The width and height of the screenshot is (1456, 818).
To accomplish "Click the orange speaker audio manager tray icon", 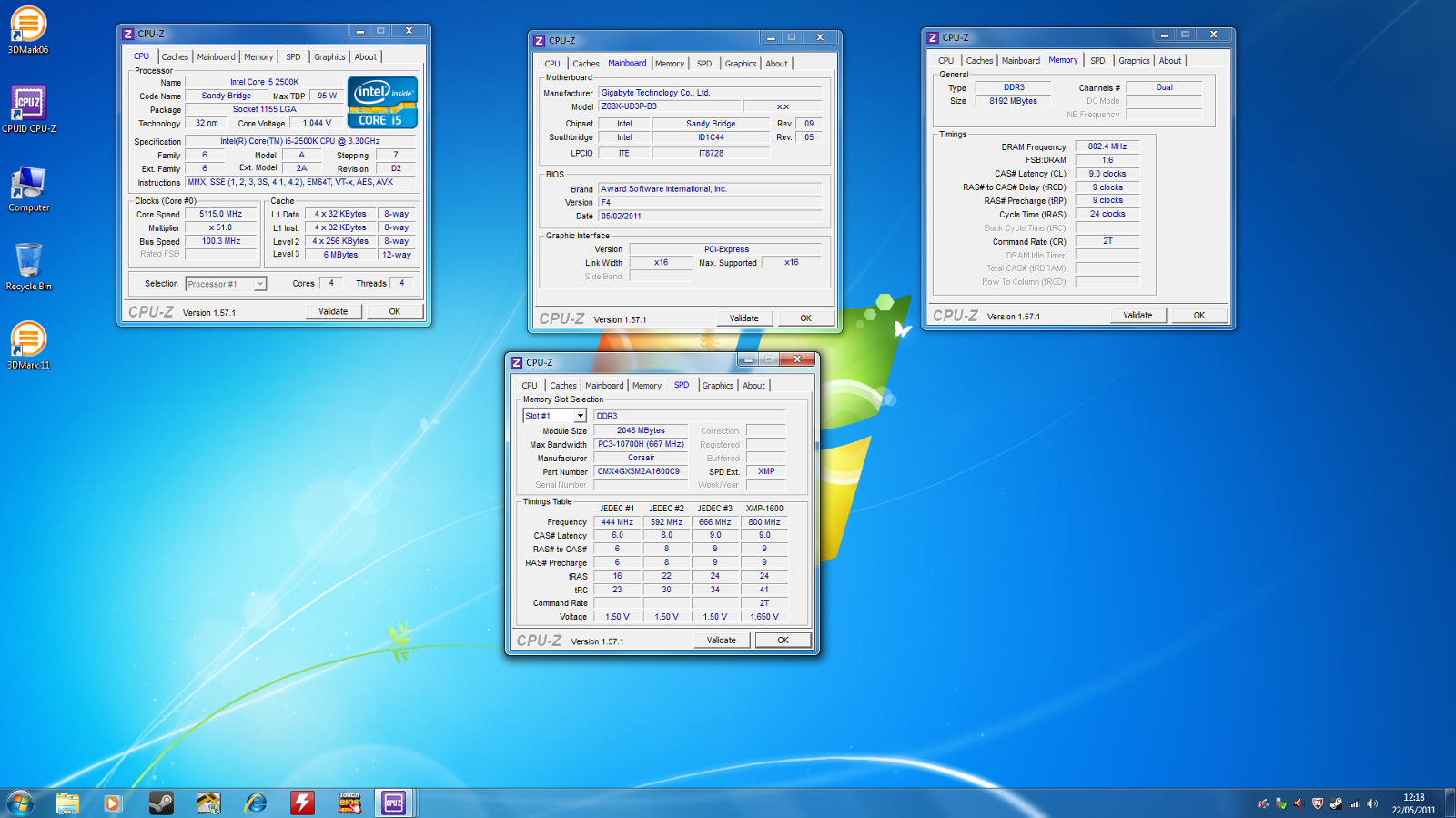I will (1299, 803).
